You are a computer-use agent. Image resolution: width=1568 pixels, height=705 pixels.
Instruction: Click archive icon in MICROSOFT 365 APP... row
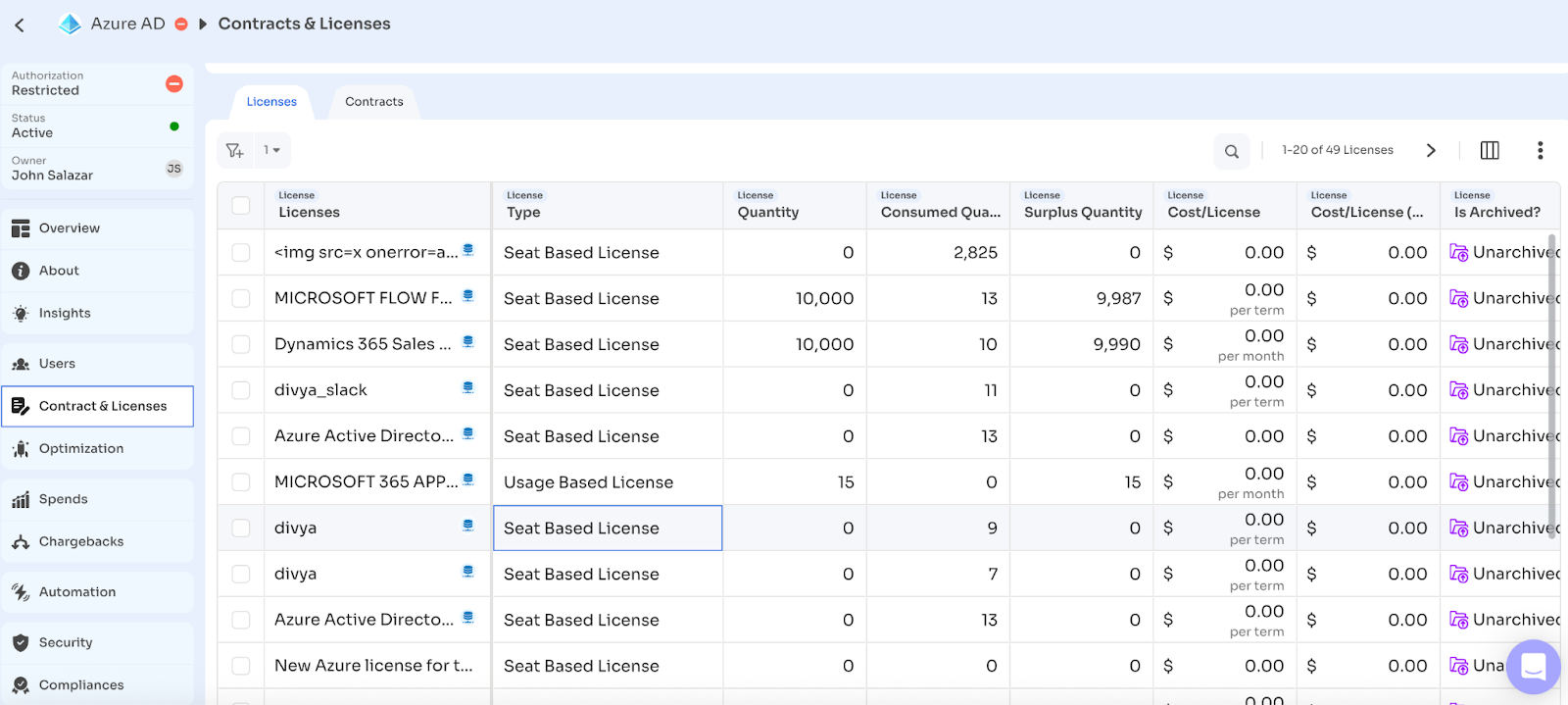(x=1458, y=482)
